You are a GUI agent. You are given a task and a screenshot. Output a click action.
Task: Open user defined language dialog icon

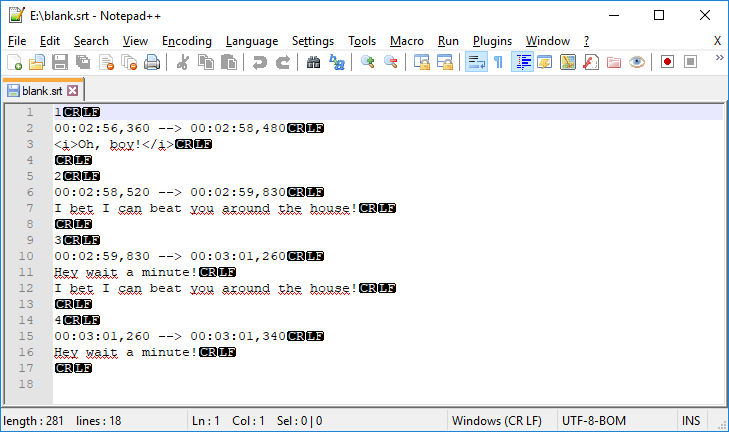point(544,62)
